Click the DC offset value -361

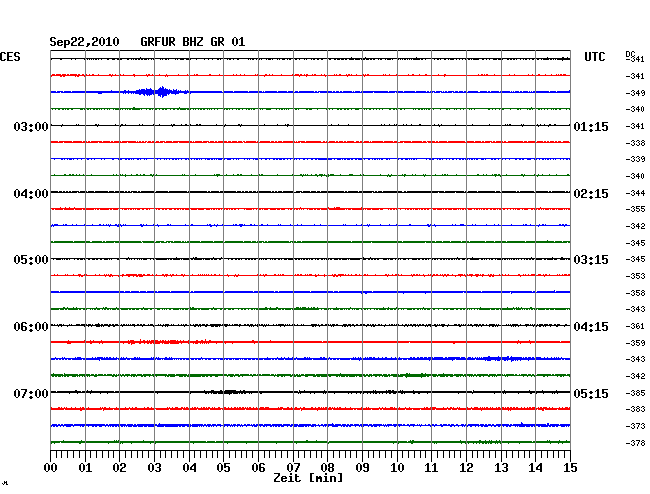[x=635, y=327]
